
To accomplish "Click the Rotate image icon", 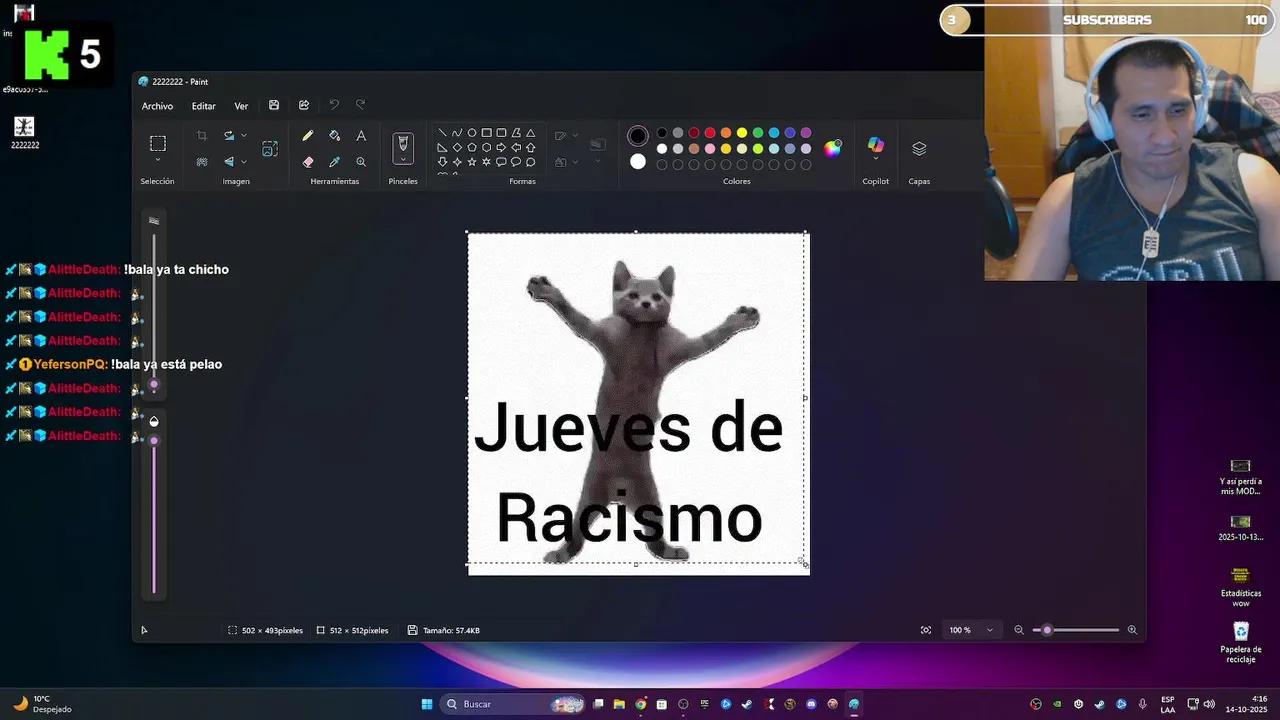I will pyautogui.click(x=229, y=135).
